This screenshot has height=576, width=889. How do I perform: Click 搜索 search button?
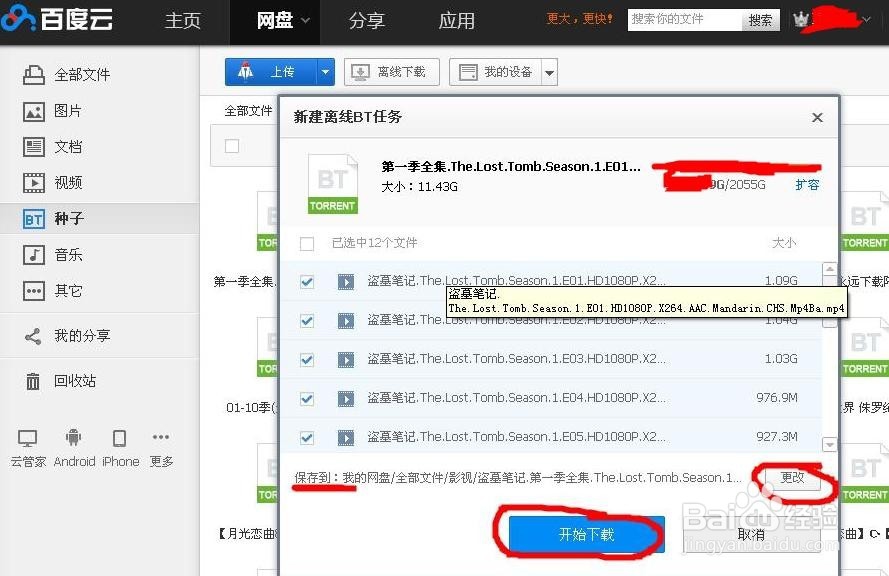pos(760,20)
